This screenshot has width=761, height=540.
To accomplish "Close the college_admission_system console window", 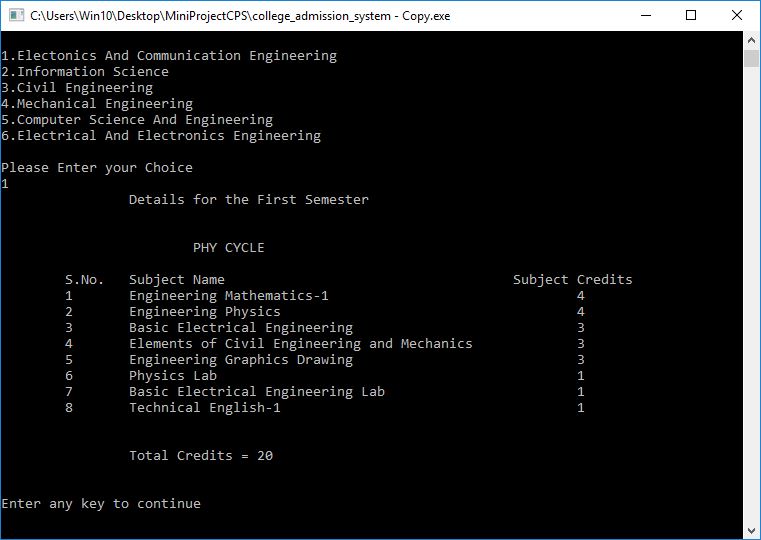I will pos(736,16).
